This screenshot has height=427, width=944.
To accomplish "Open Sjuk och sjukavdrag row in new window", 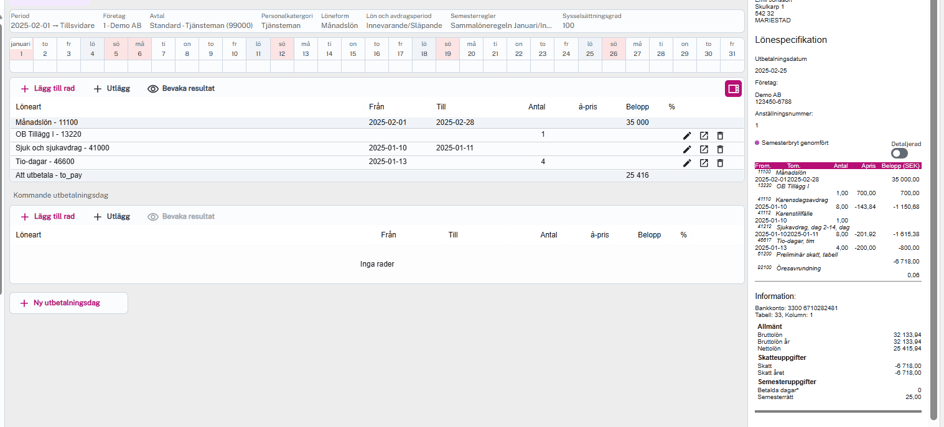I will point(704,149).
